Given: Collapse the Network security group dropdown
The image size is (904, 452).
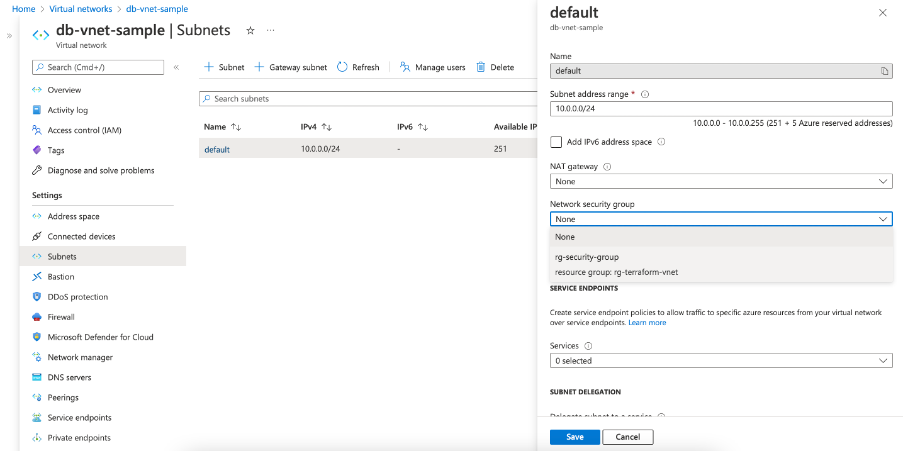Looking at the screenshot, I should coord(721,219).
